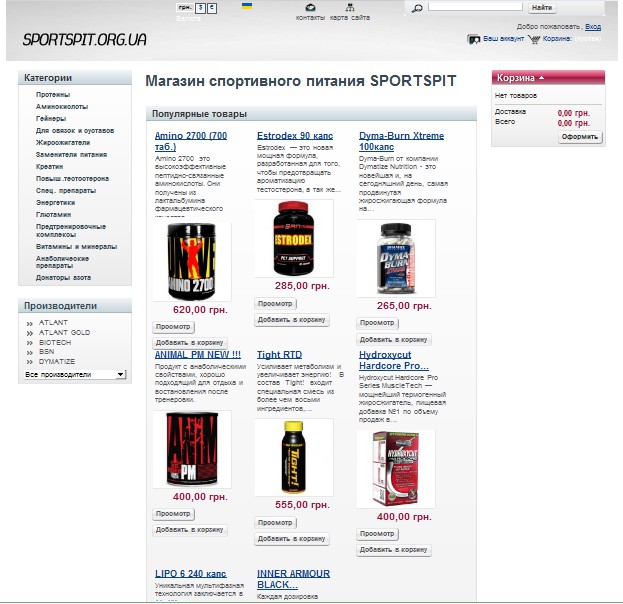Select DYMATIZE manufacturer link
The height and width of the screenshot is (604, 623).
[57, 362]
